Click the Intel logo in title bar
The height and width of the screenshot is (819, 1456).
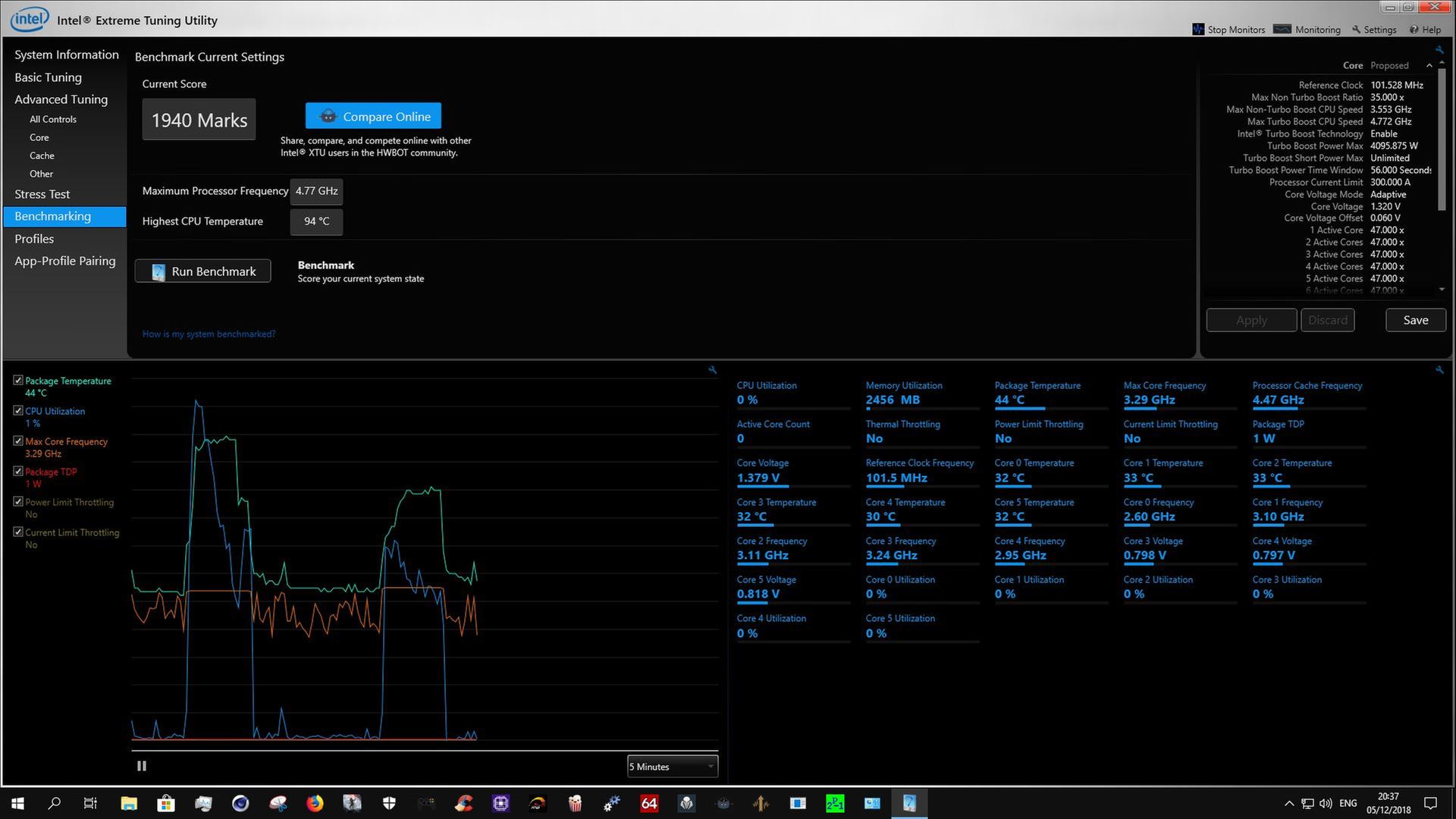click(x=30, y=19)
